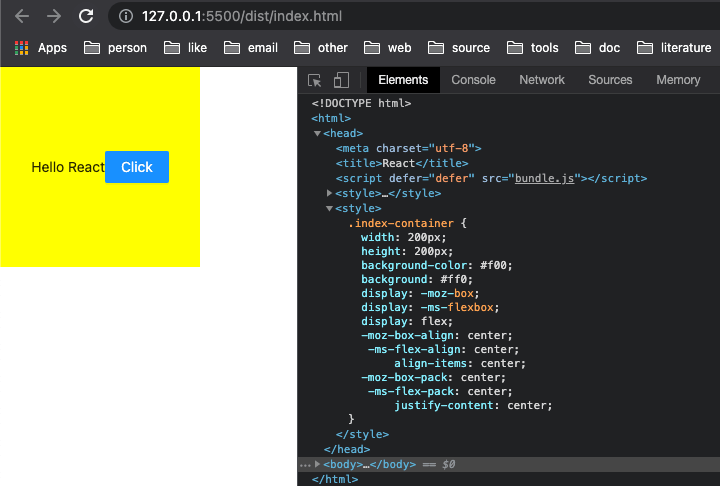
Task: Click the blue Click button
Action: point(137,167)
